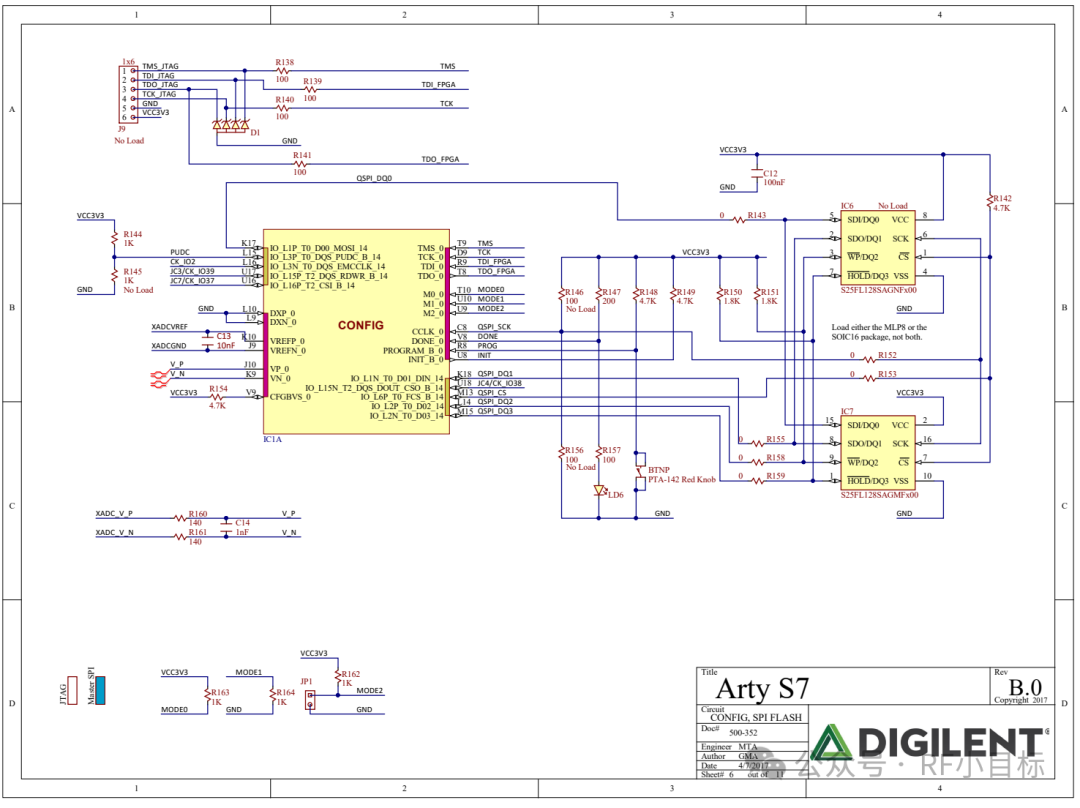Select the CFGBVS_0 pin name
1080x808 pixels.
pyautogui.click(x=290, y=397)
